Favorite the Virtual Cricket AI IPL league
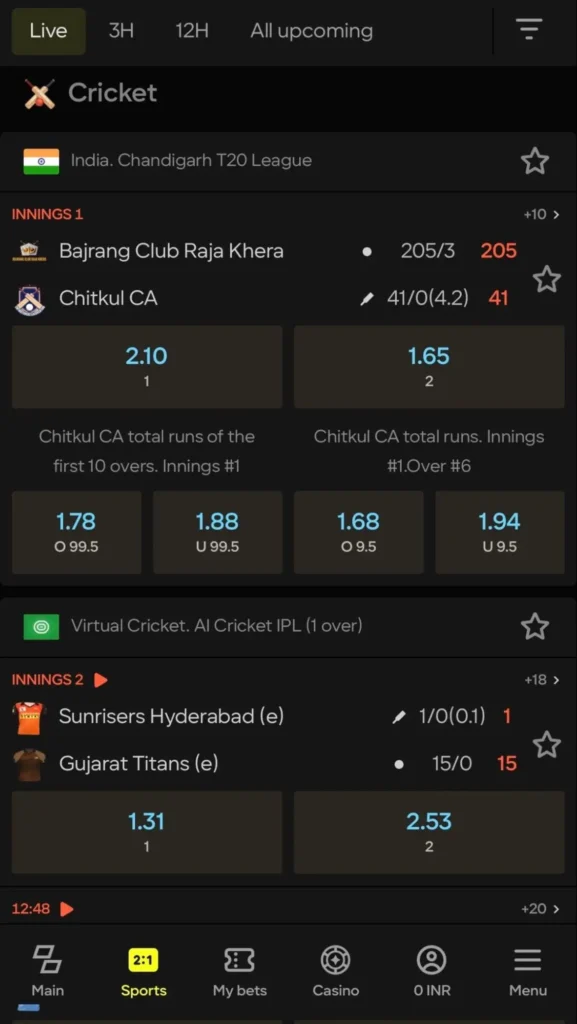This screenshot has height=1024, width=577. click(x=535, y=625)
